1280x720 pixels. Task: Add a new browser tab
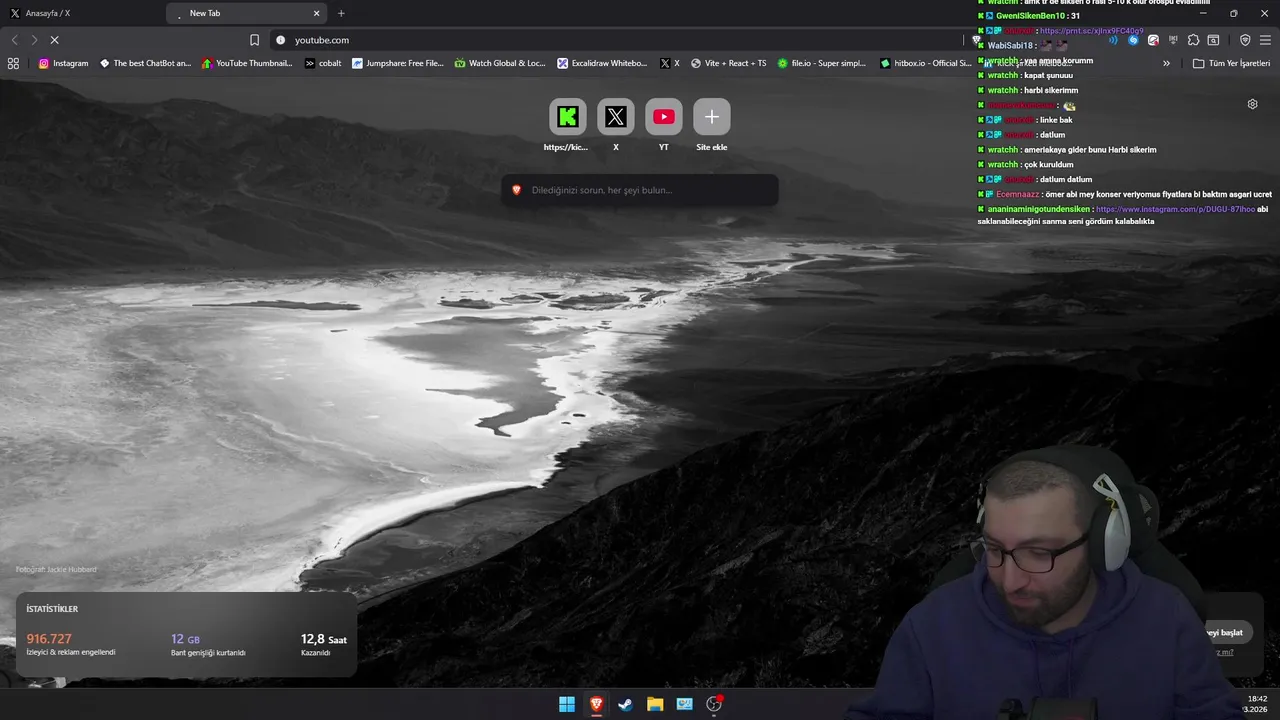tap(341, 13)
